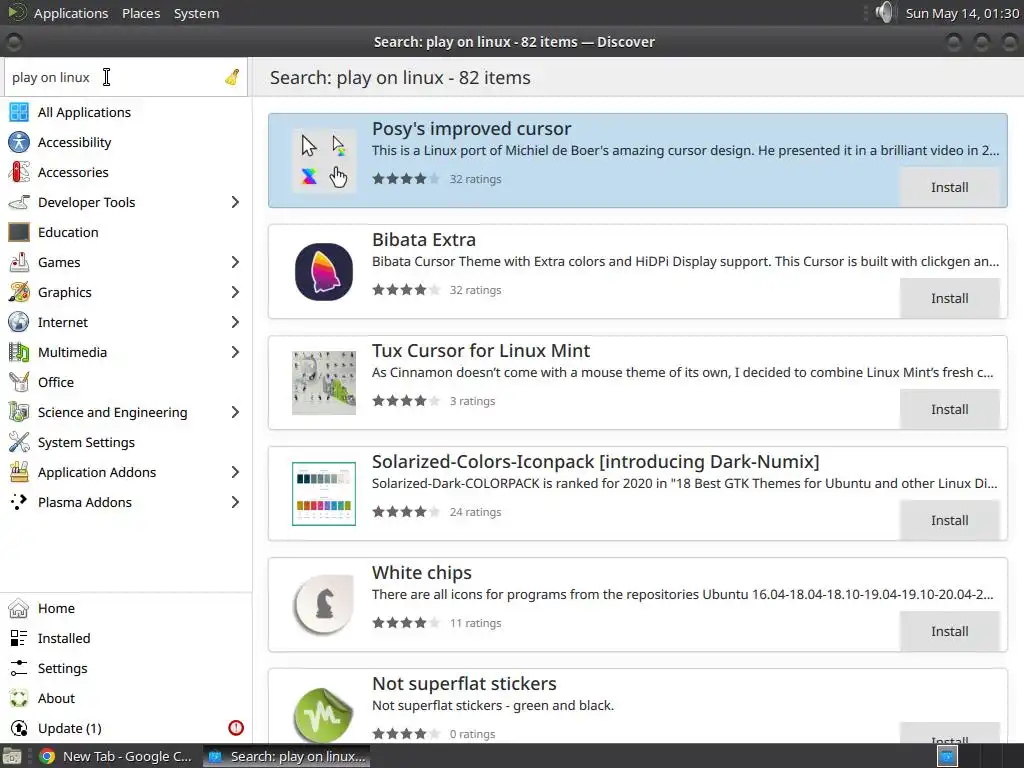Install Bibata Extra

tap(950, 298)
